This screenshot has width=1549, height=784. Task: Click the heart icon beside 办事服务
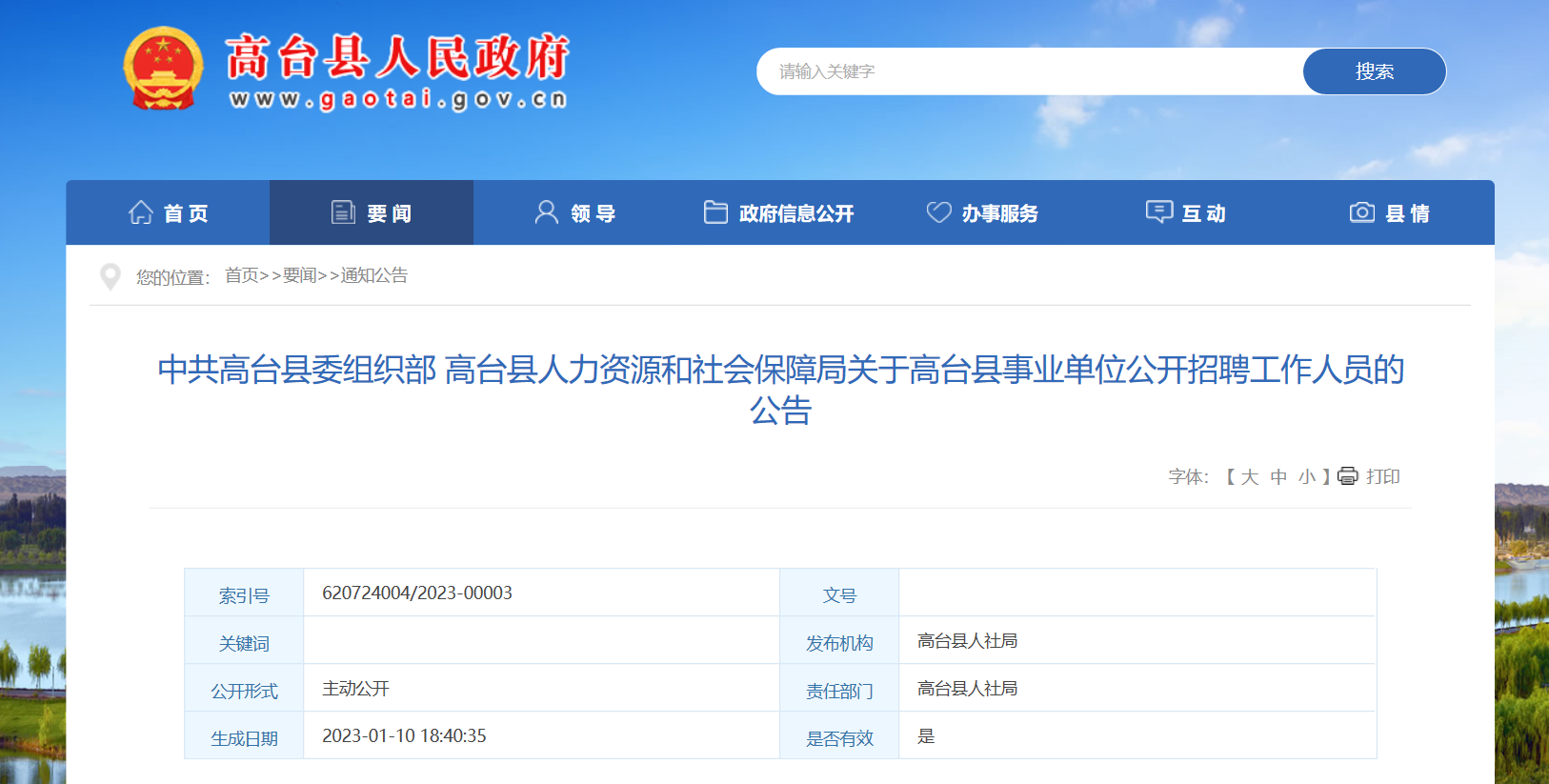coord(939,211)
